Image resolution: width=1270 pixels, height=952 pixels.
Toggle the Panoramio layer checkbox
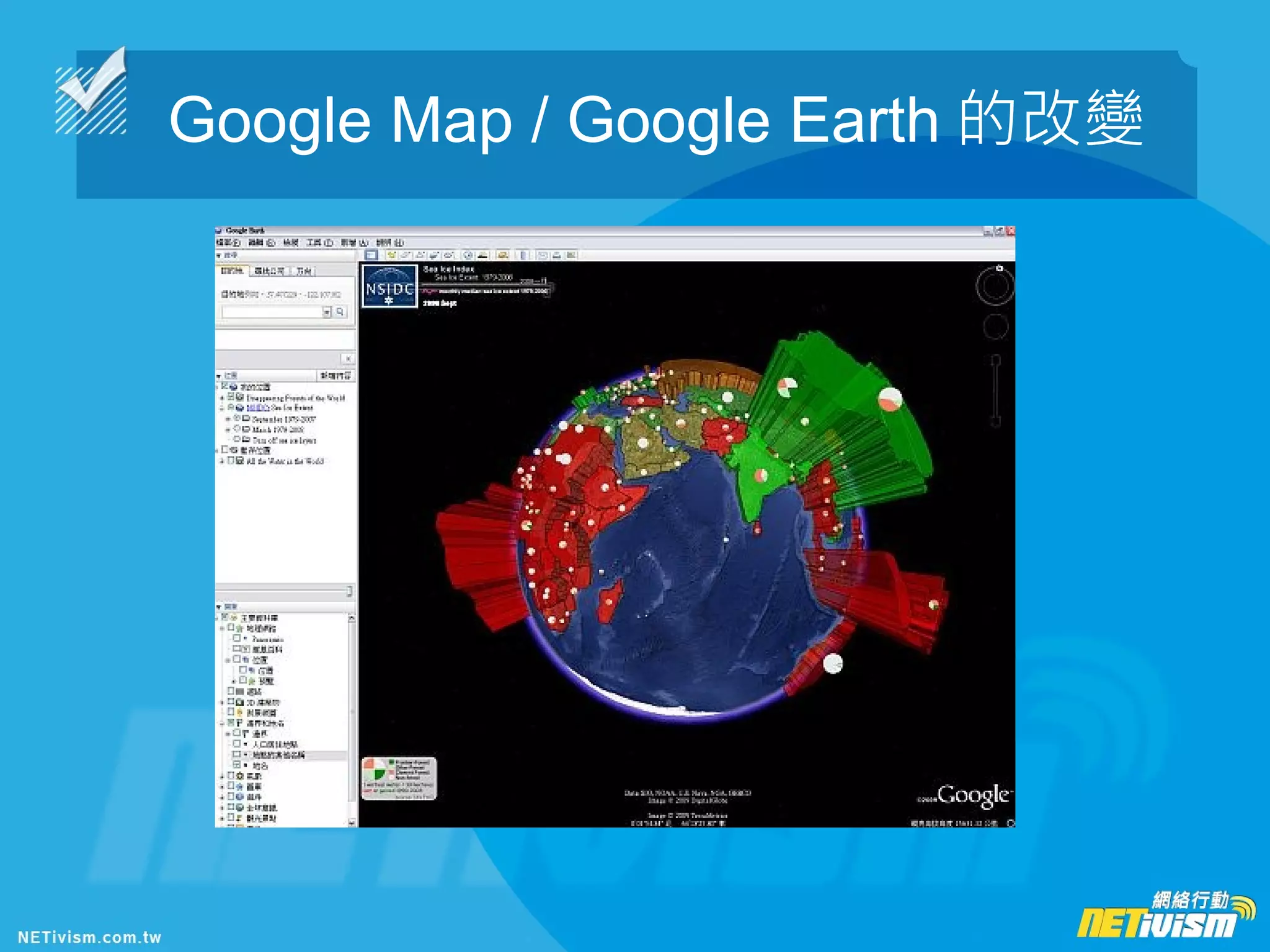(236, 638)
